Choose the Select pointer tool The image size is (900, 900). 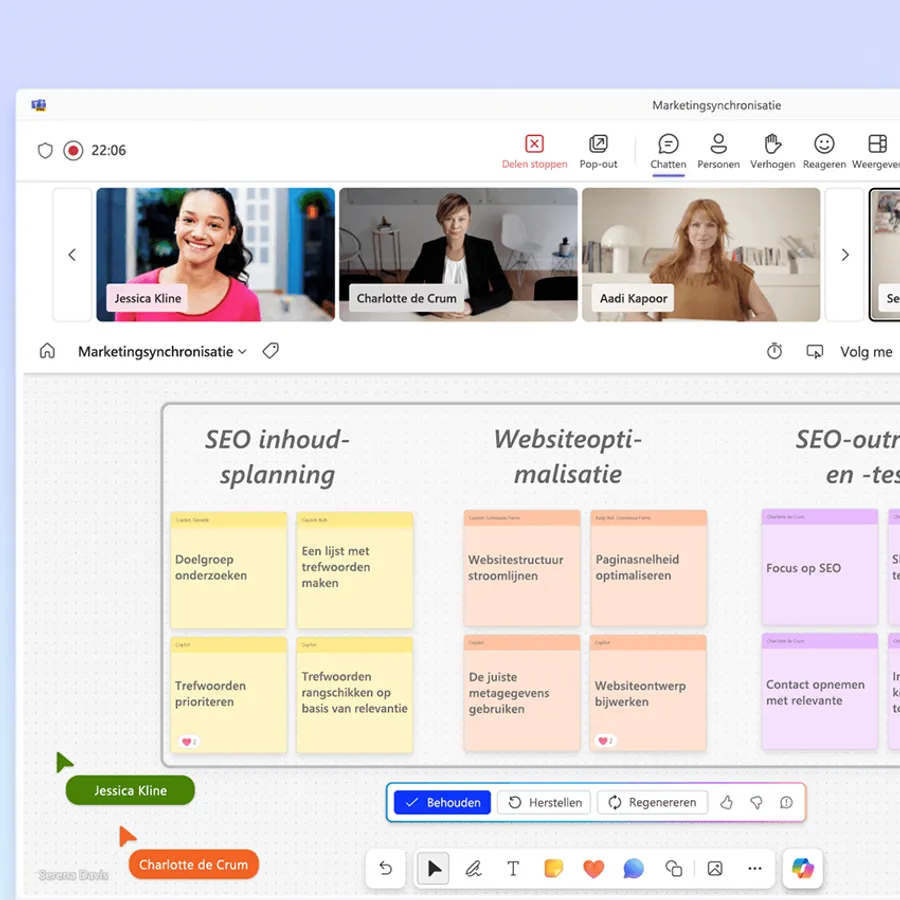coord(434,868)
